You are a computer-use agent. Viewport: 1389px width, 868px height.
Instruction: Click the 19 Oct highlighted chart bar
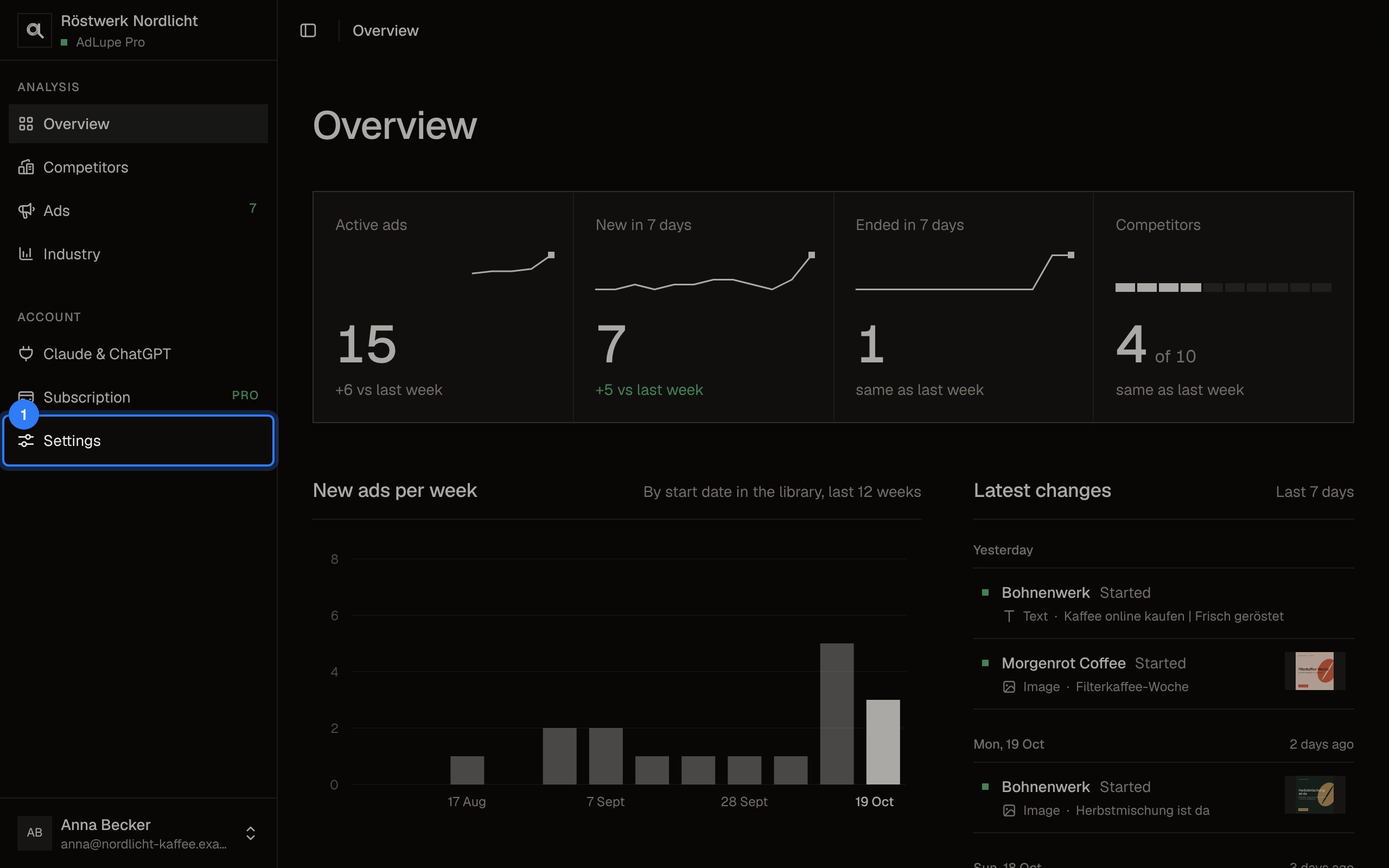click(x=883, y=742)
